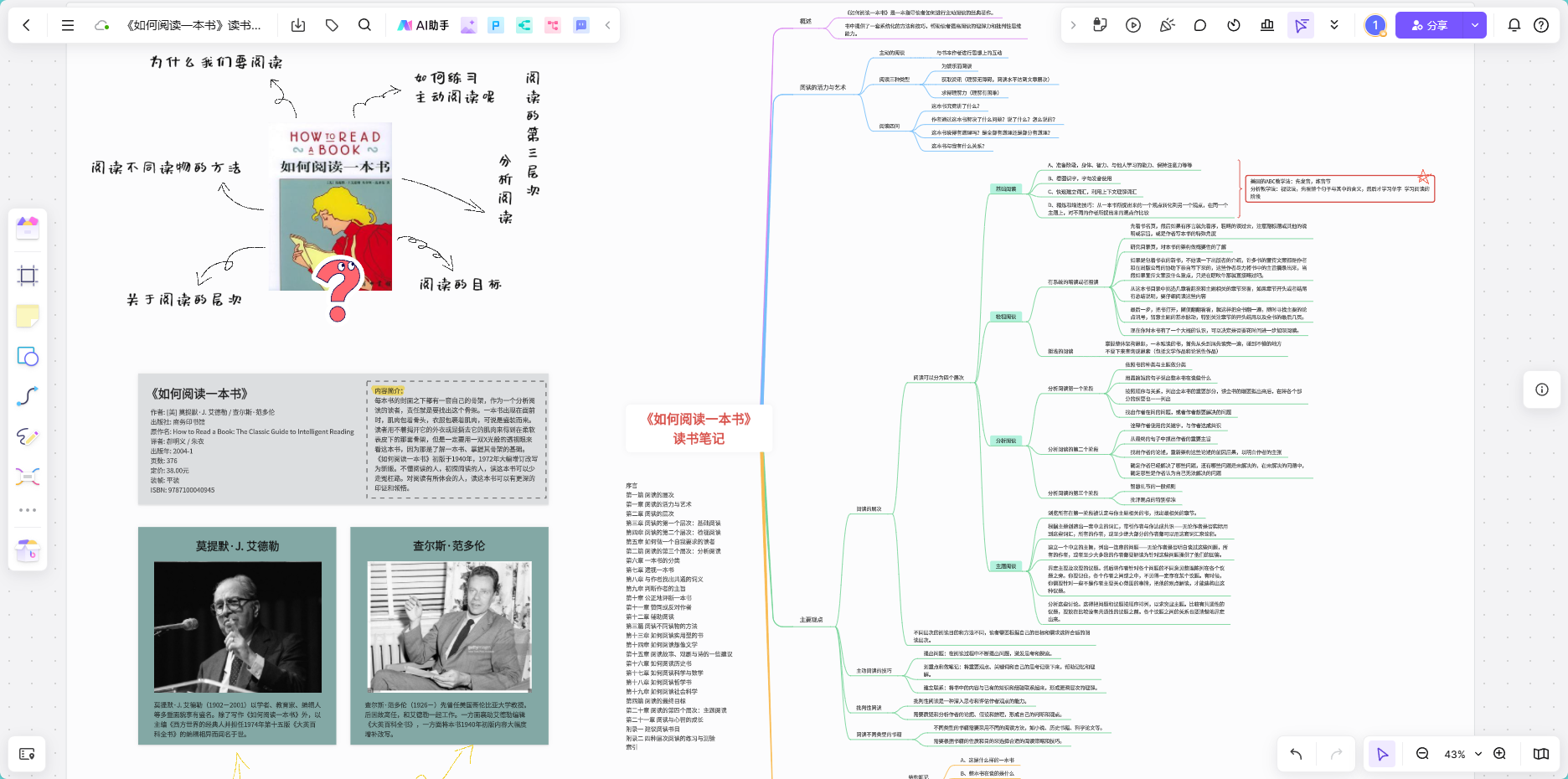Go back using the left arrow
This screenshot has width=1568, height=779.
27,25
